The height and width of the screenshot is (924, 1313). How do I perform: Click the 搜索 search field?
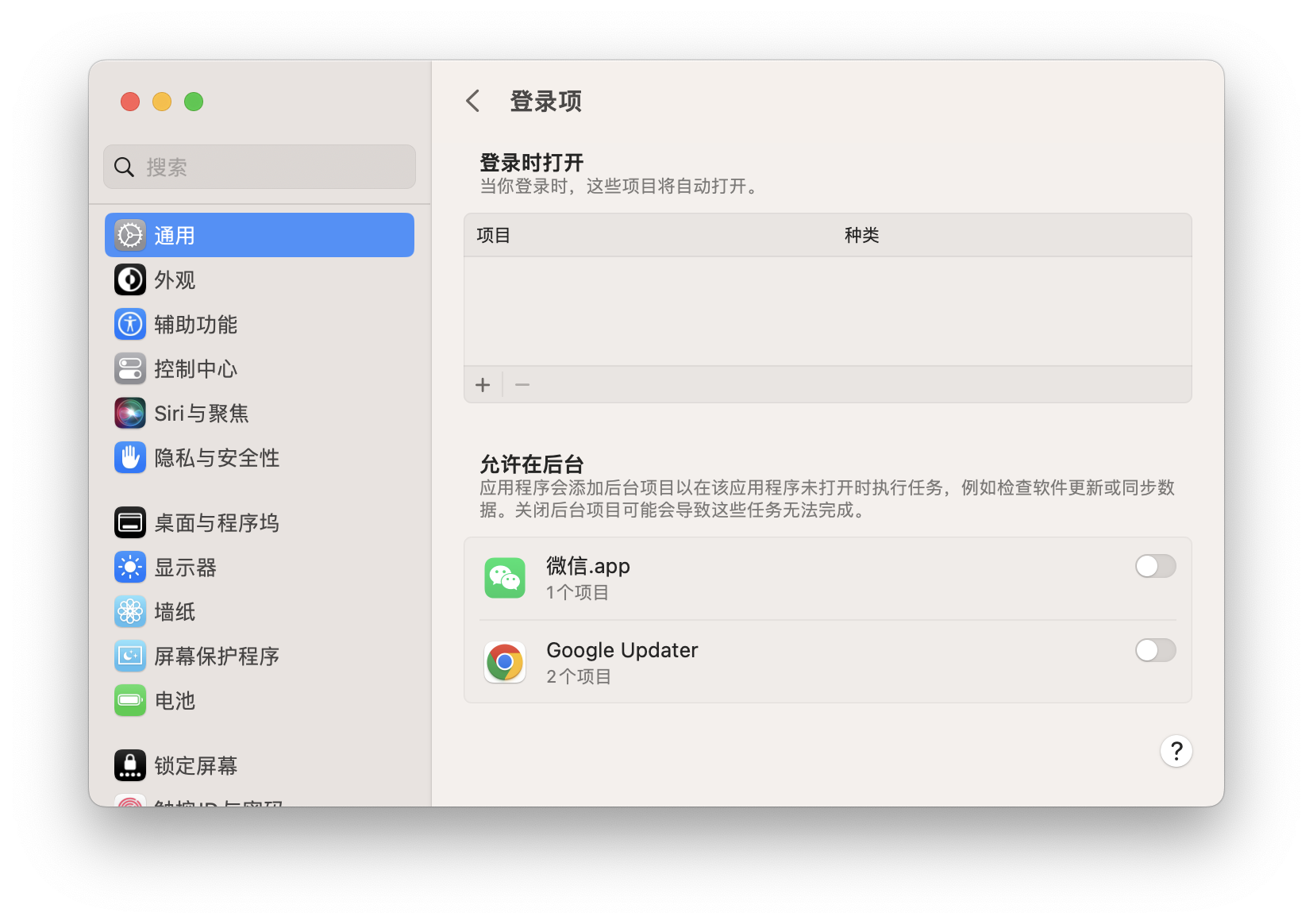(x=260, y=167)
